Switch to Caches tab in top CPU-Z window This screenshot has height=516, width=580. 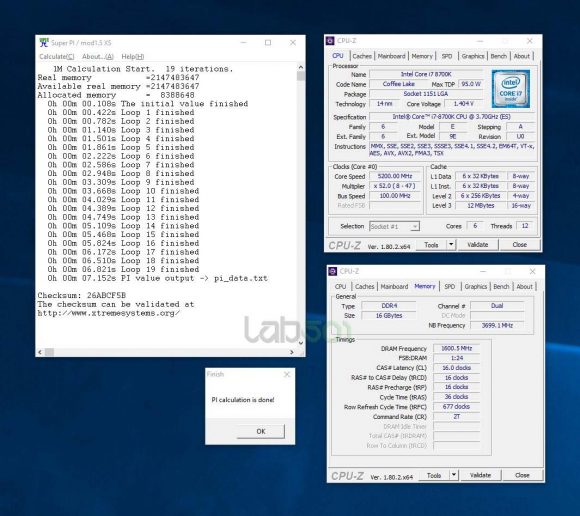click(362, 56)
